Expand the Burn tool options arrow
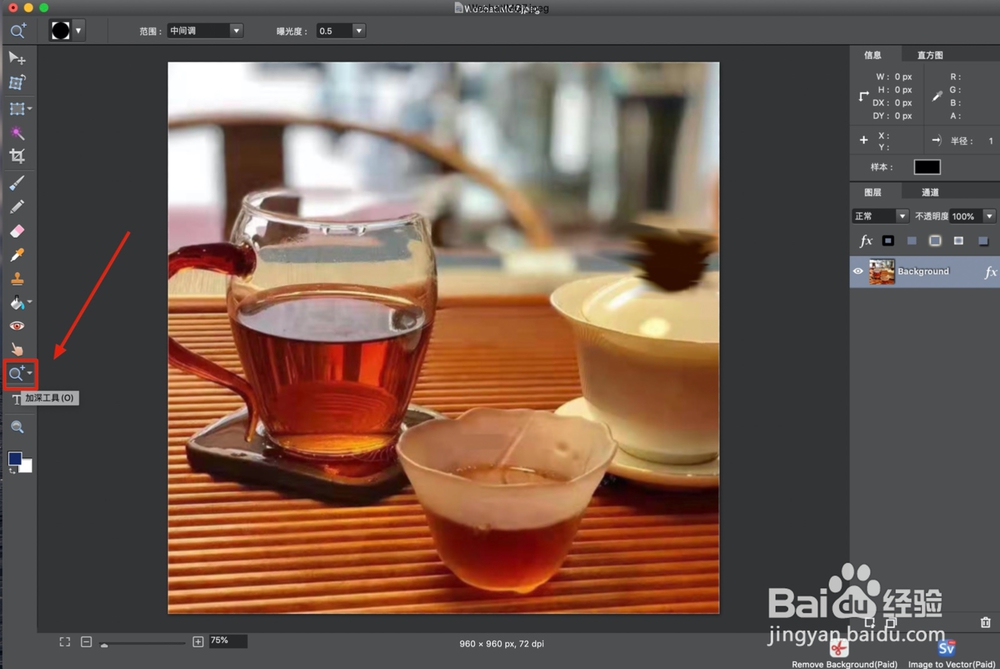This screenshot has height=669, width=1000. click(x=29, y=372)
